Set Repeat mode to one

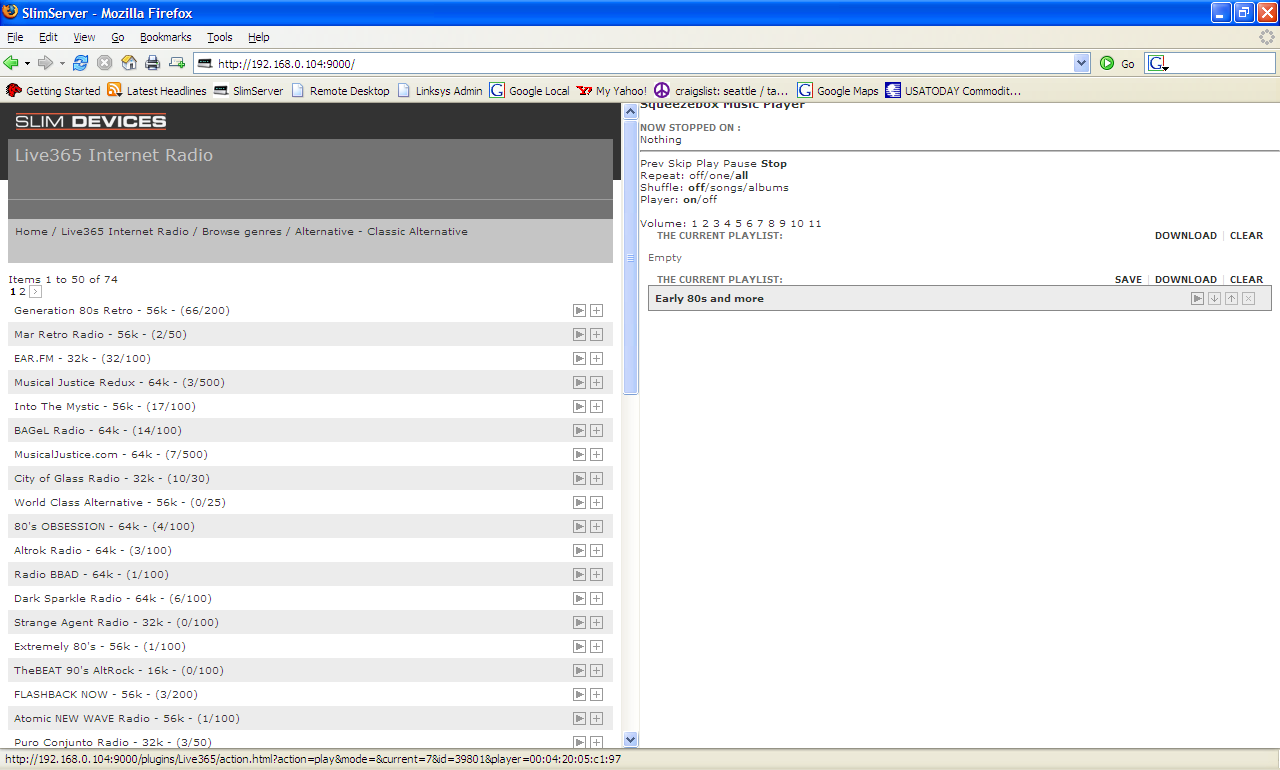pos(720,176)
